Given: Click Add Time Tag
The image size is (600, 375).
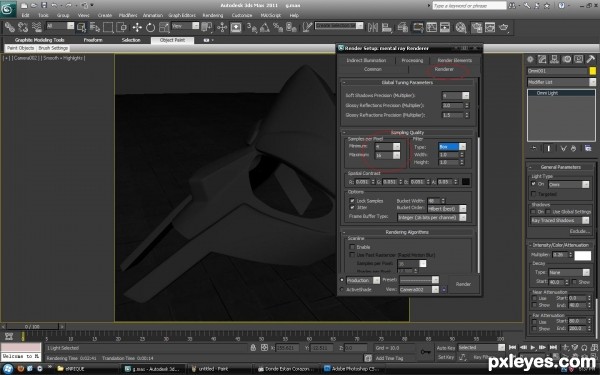Looking at the screenshot, I should click(390, 358).
